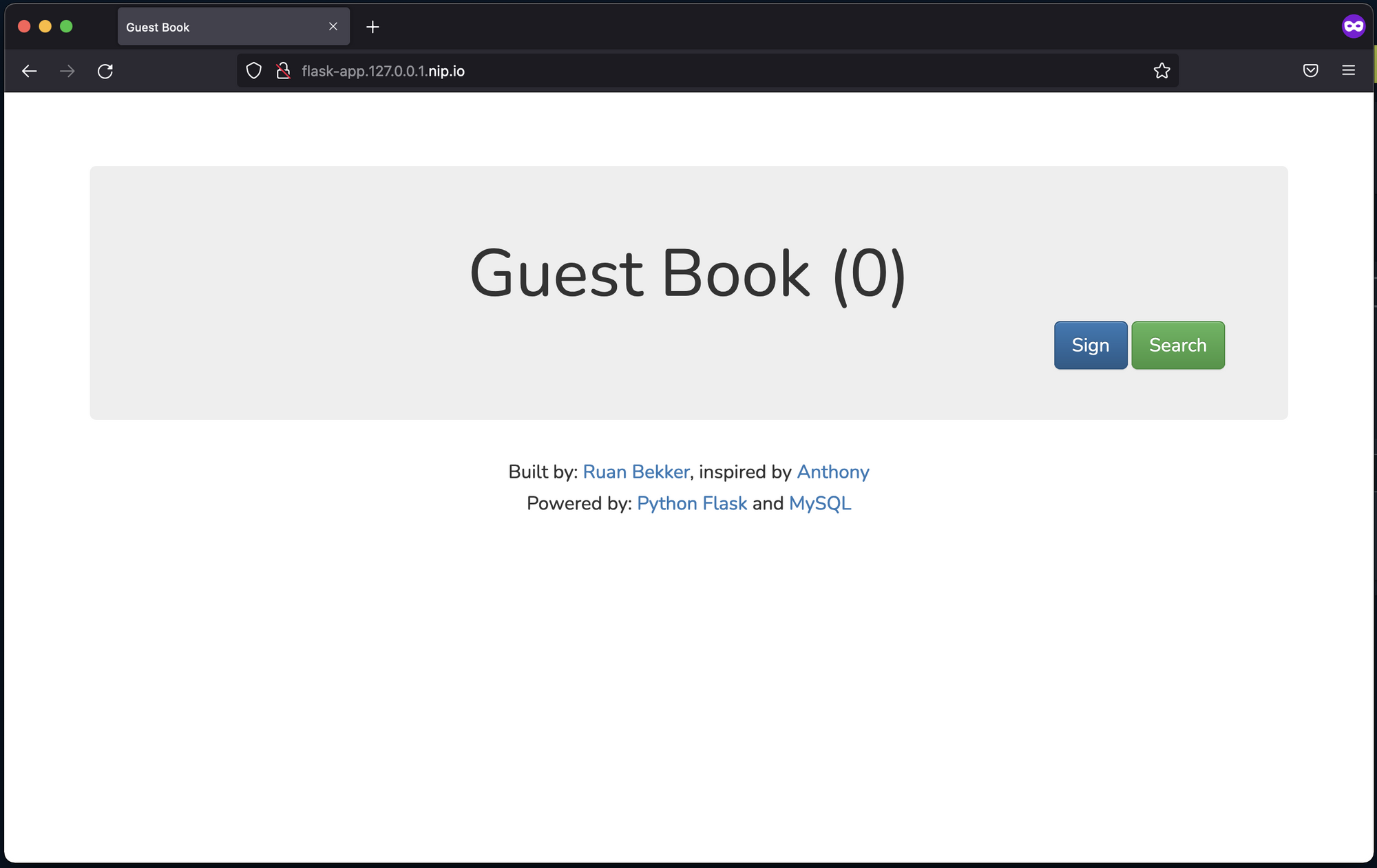The width and height of the screenshot is (1377, 868).
Task: Follow the Anthony link
Action: pyautogui.click(x=832, y=472)
